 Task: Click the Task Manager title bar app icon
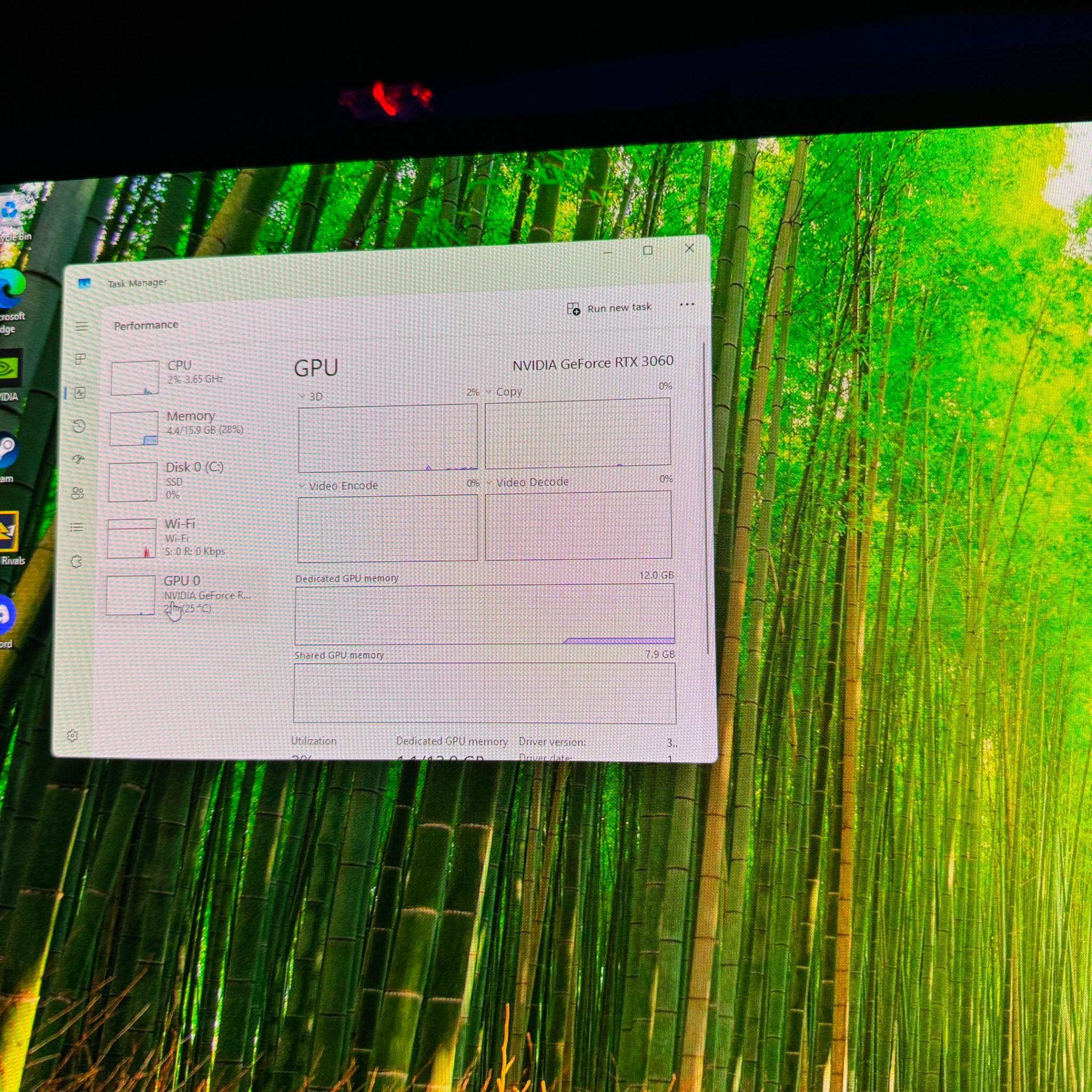click(85, 283)
